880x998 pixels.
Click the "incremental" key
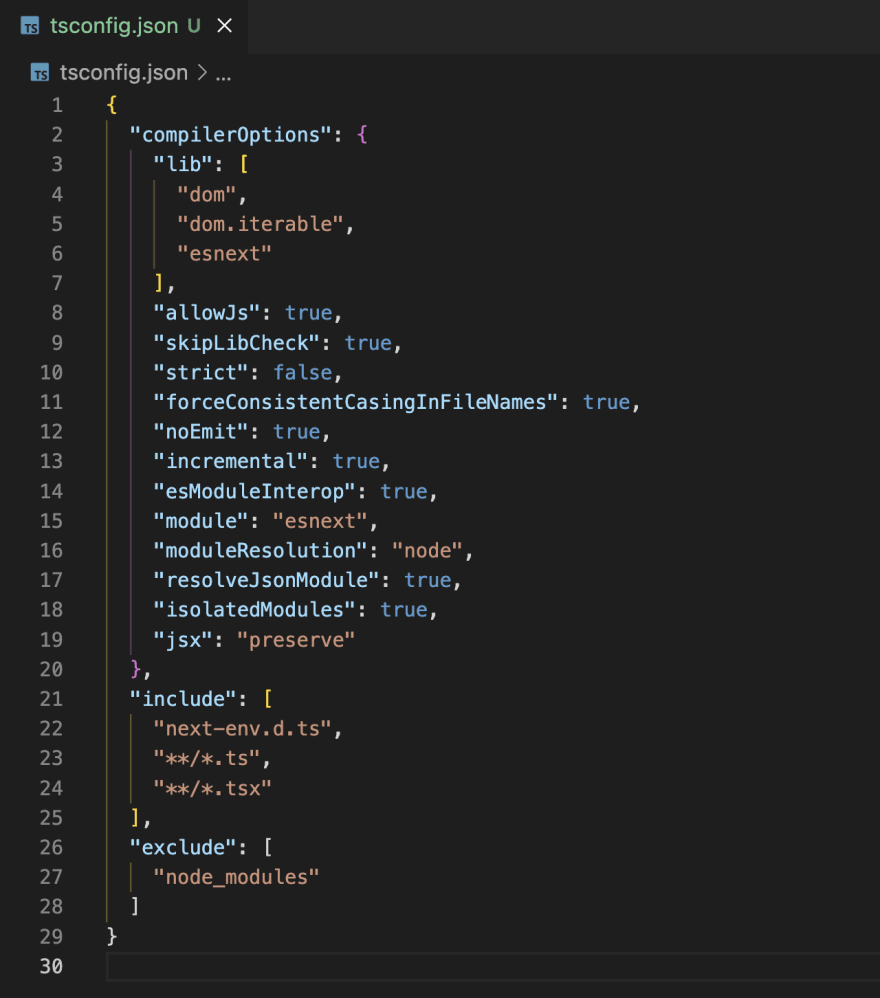(x=231, y=461)
